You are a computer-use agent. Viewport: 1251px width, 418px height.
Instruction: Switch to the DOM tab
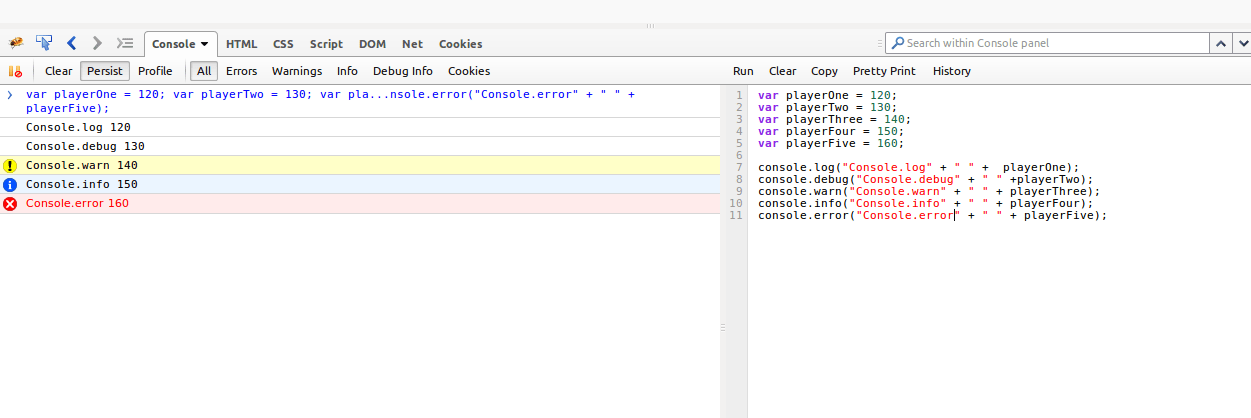[x=373, y=44]
